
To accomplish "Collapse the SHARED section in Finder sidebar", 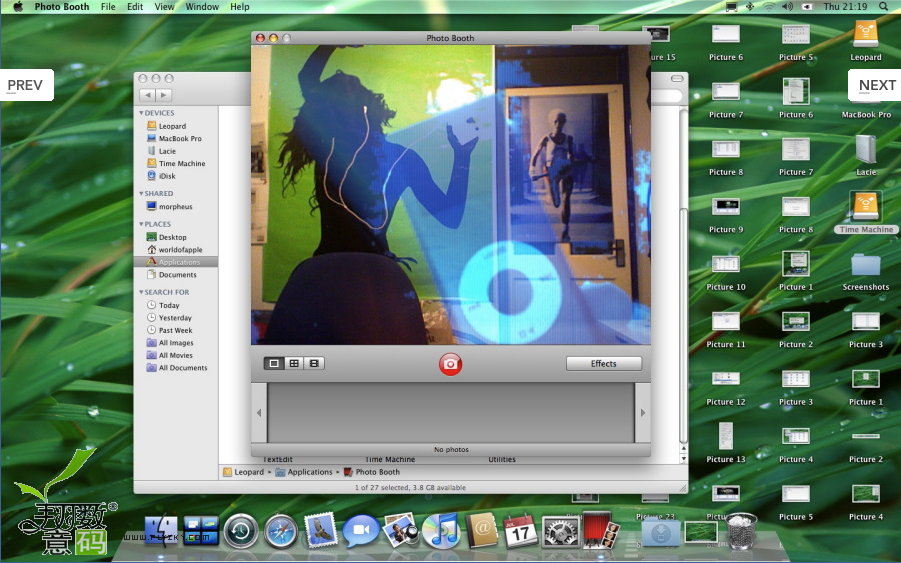I will pos(141,194).
